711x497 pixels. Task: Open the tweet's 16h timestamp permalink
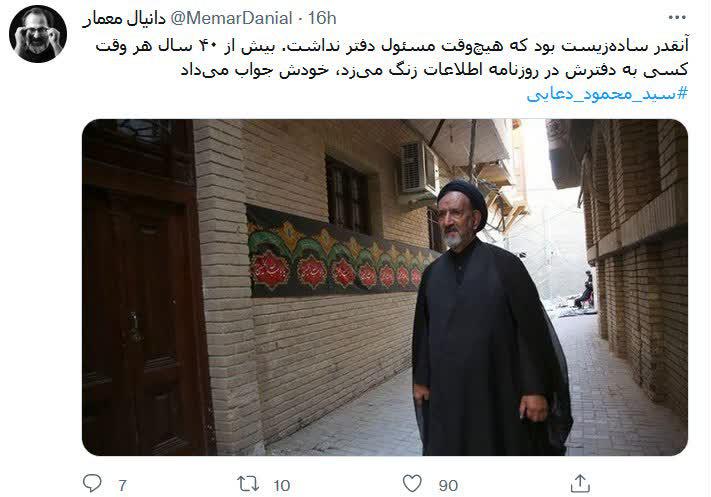pyautogui.click(x=322, y=19)
